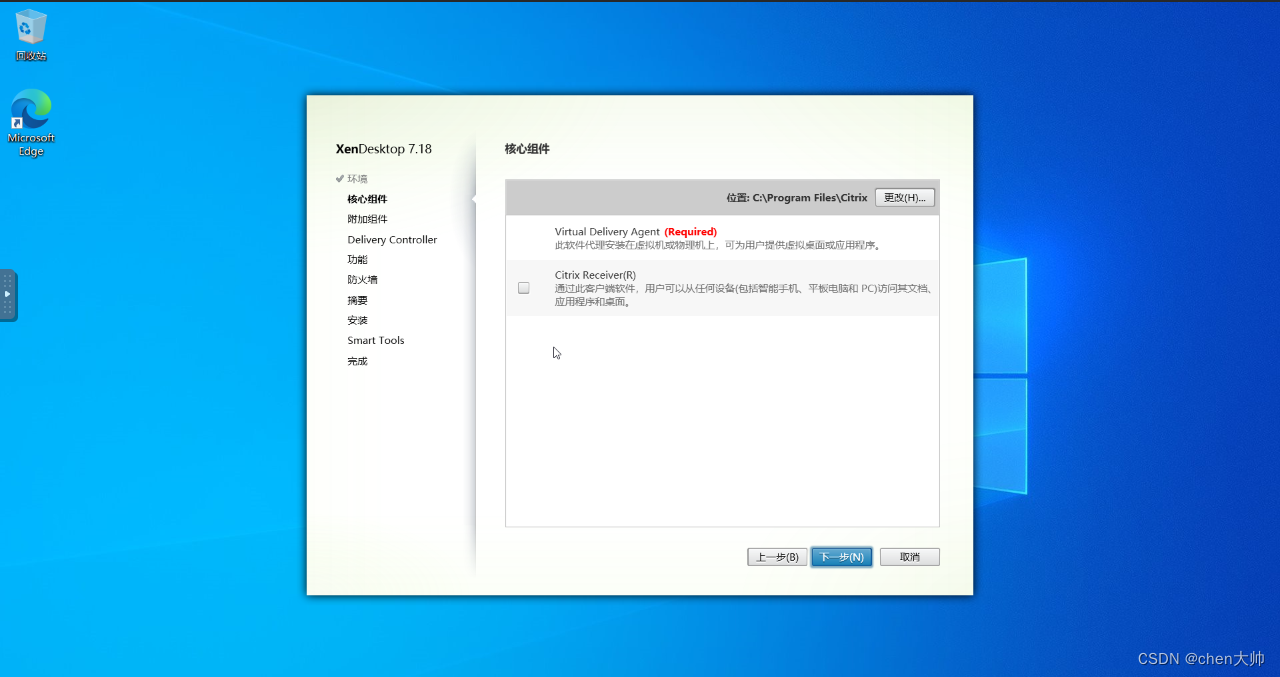Click the Citrix Receiver(R) component title
The width and height of the screenshot is (1280, 677).
coord(595,275)
